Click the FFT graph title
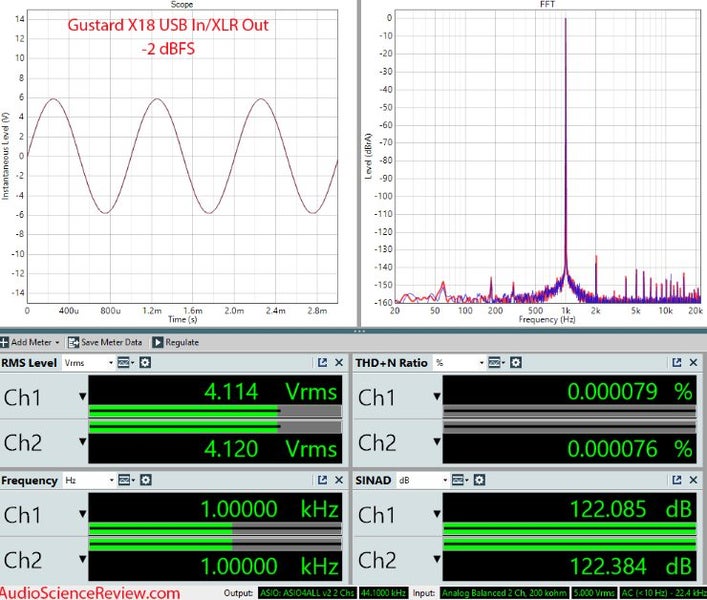This screenshot has height=600, width=707. (x=533, y=4)
